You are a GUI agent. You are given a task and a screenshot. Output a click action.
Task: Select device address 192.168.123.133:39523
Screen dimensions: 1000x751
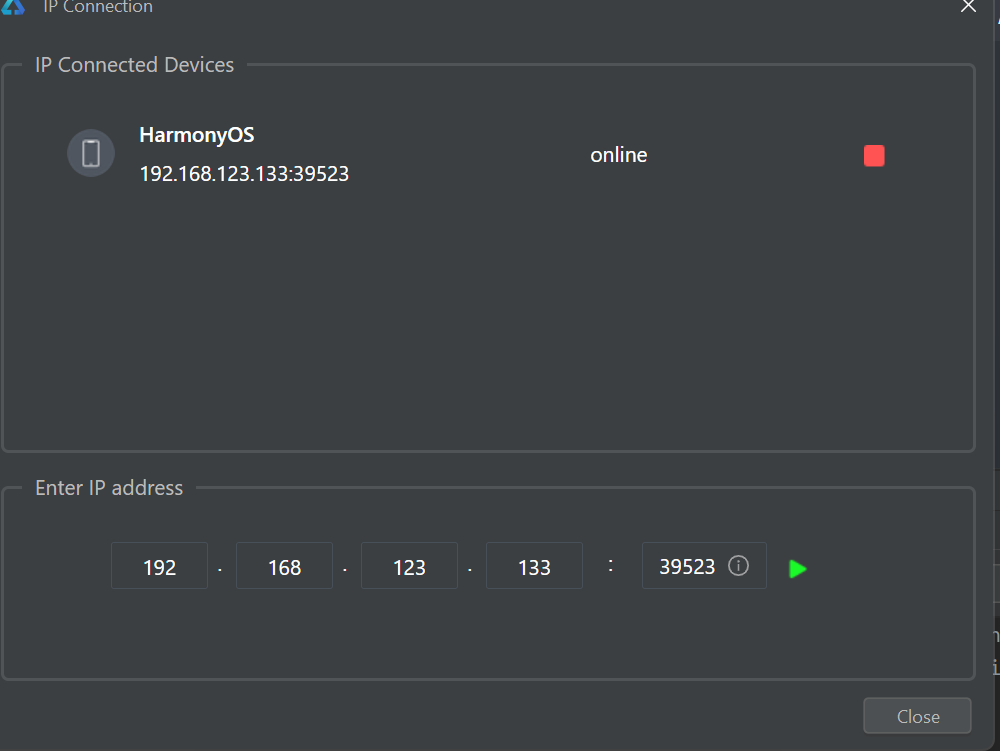244,174
